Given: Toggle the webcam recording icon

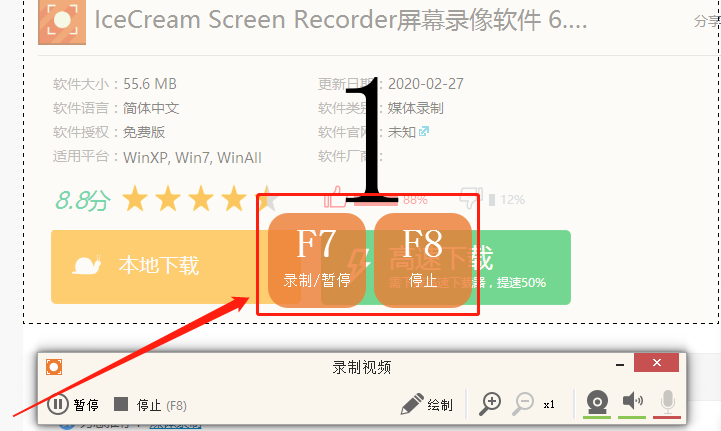Looking at the screenshot, I should click(x=597, y=402).
